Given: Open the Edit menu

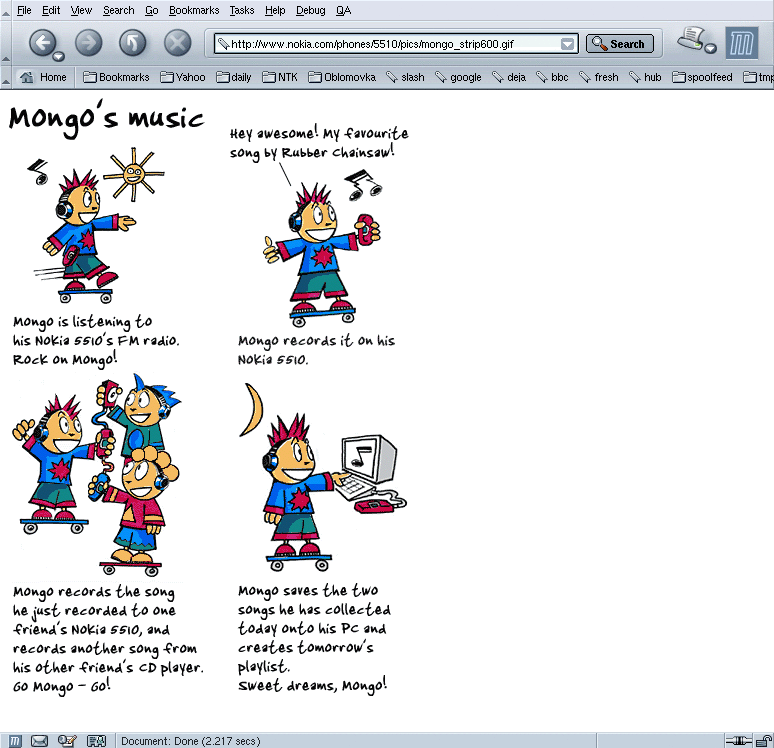Looking at the screenshot, I should 51,10.
